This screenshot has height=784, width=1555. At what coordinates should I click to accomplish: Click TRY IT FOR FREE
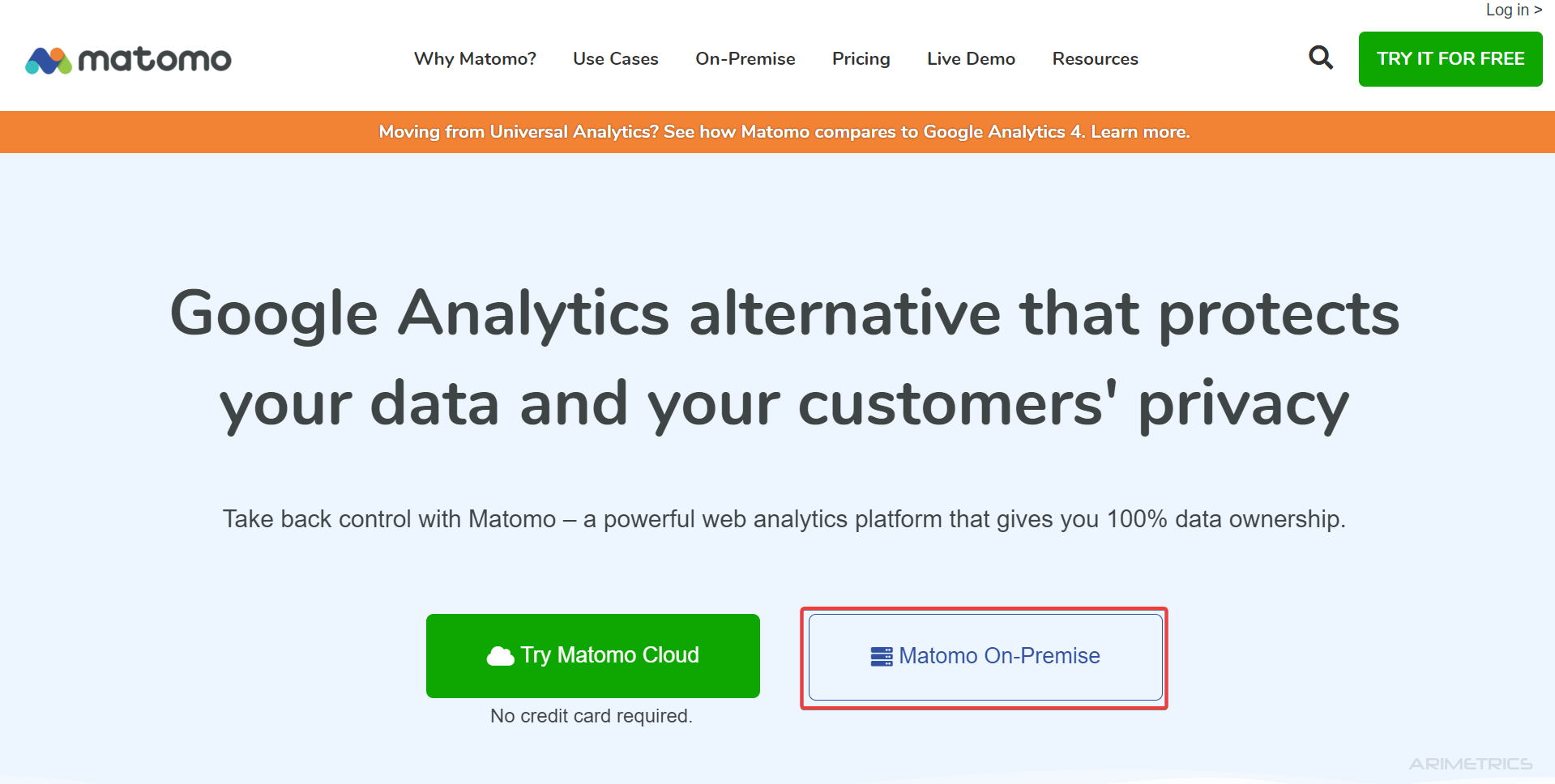1450,58
